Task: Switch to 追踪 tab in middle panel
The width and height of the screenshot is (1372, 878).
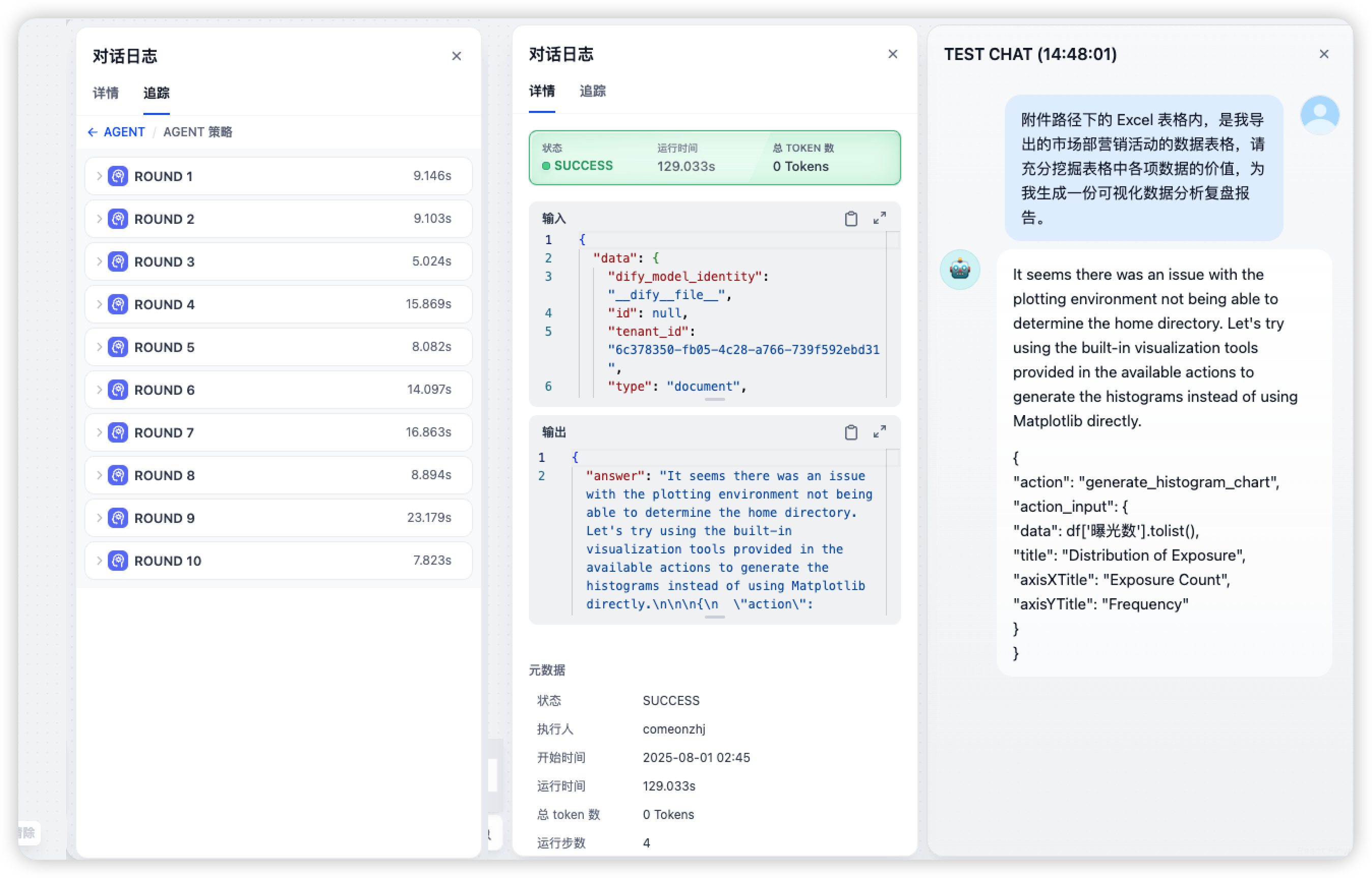Action: (592, 91)
